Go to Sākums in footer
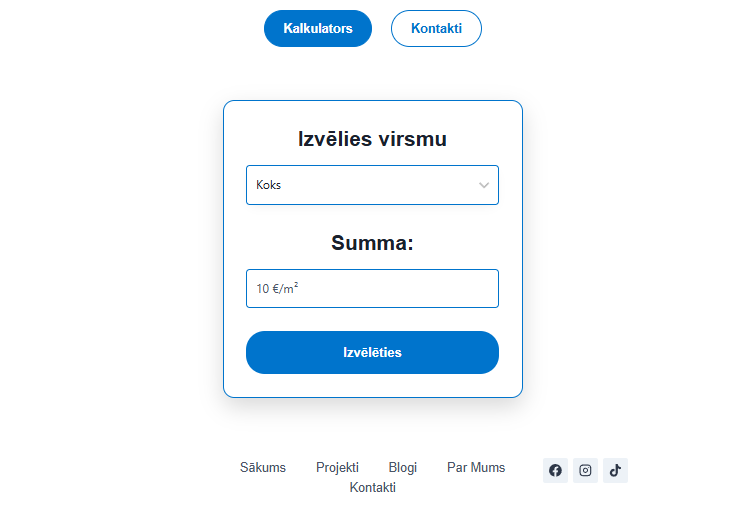 [263, 467]
